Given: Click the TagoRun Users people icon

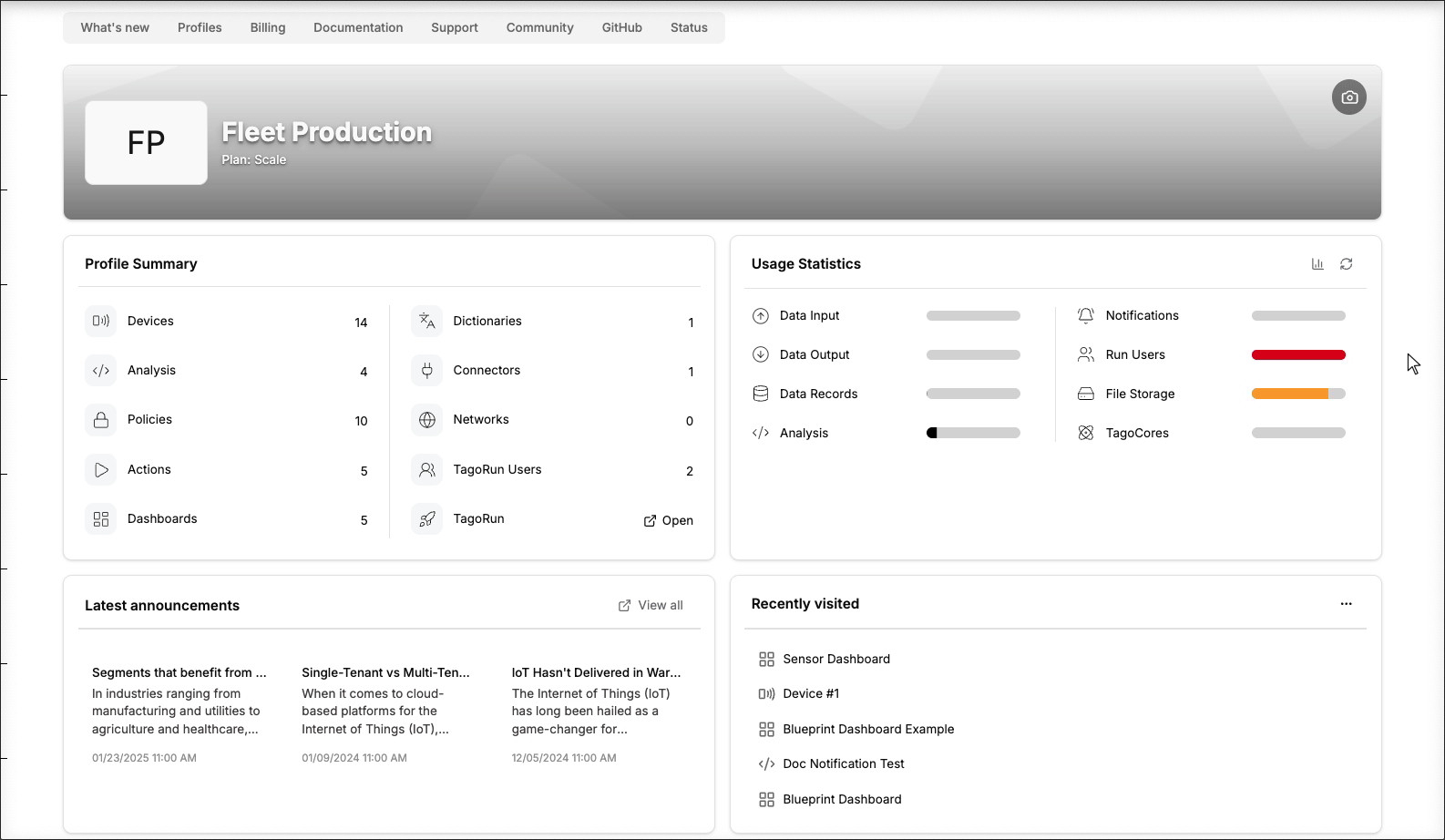Looking at the screenshot, I should 426,470.
